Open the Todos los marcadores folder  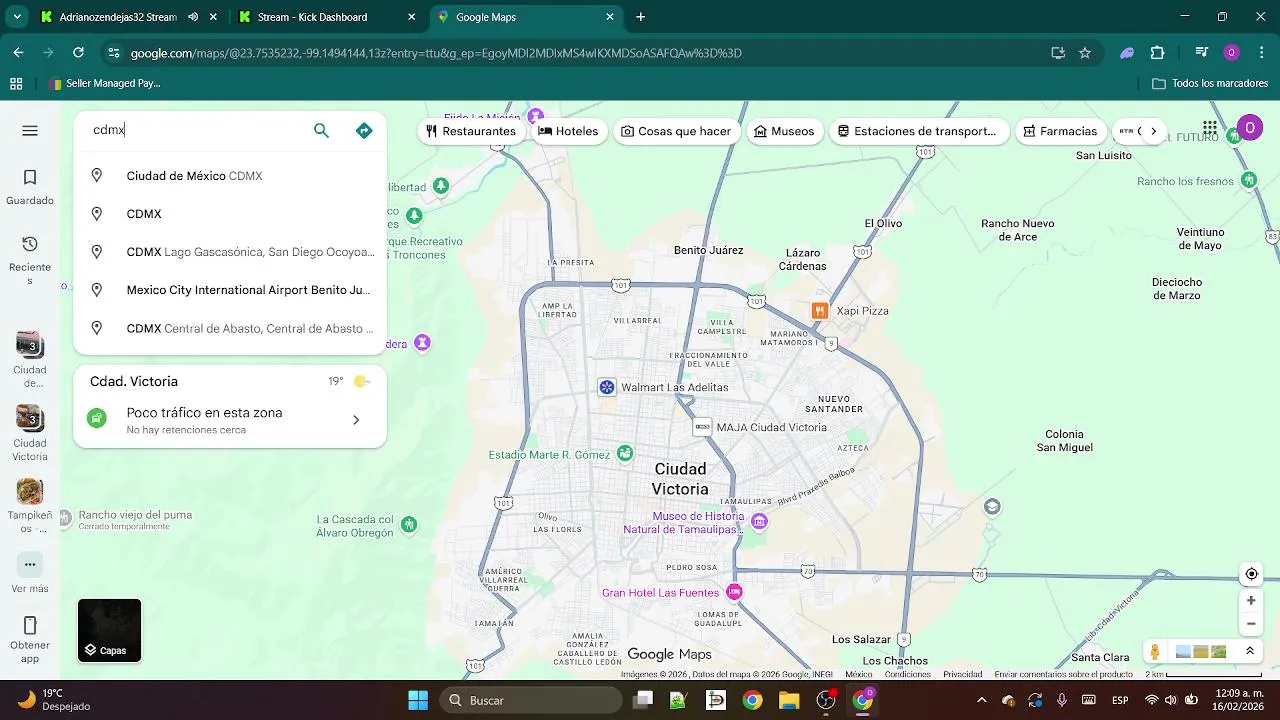pos(1210,84)
